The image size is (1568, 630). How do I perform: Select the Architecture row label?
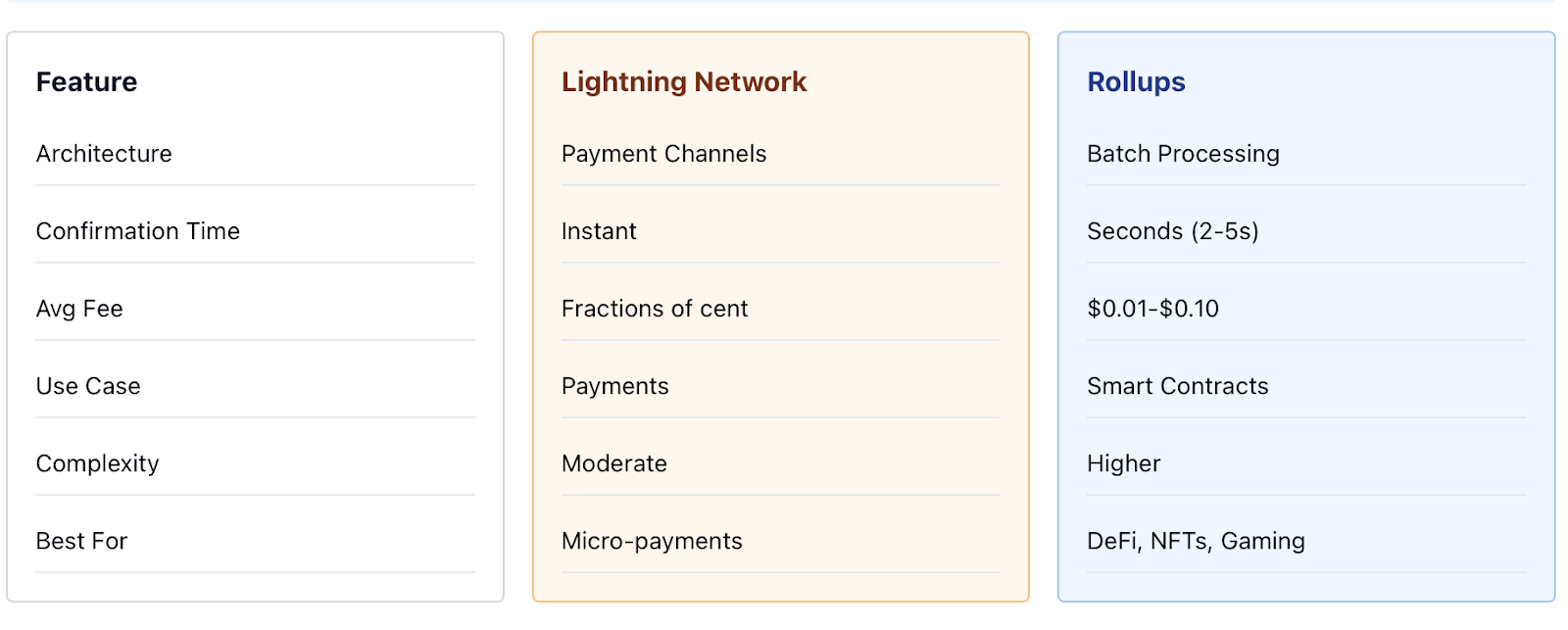pos(104,154)
